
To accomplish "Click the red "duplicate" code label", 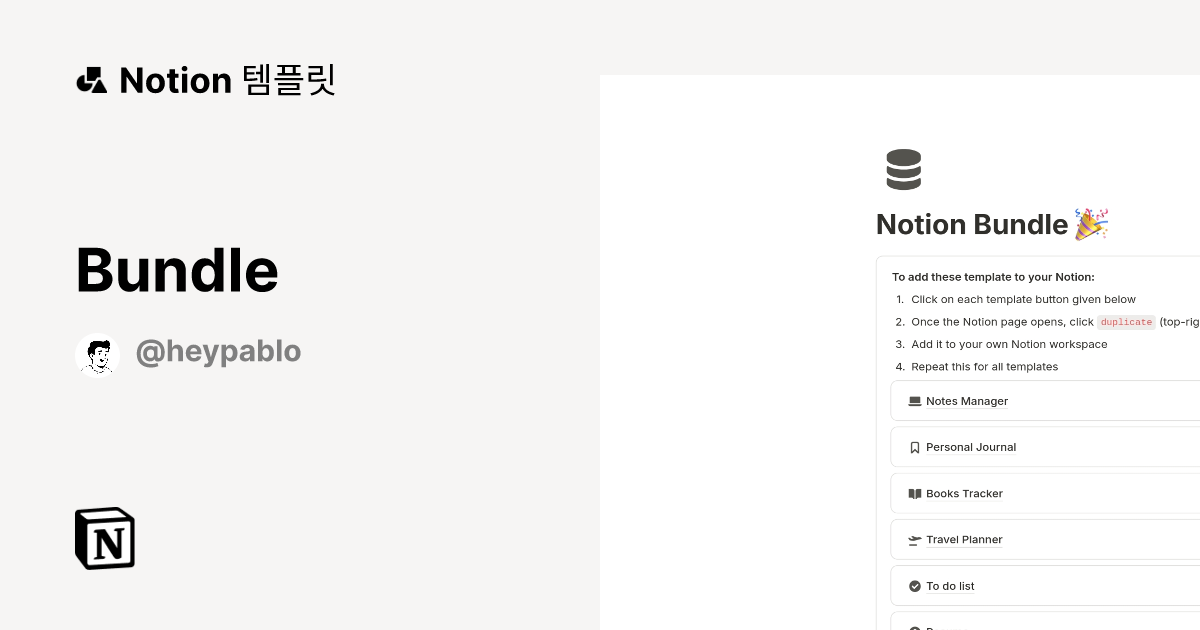I will pyautogui.click(x=1126, y=322).
